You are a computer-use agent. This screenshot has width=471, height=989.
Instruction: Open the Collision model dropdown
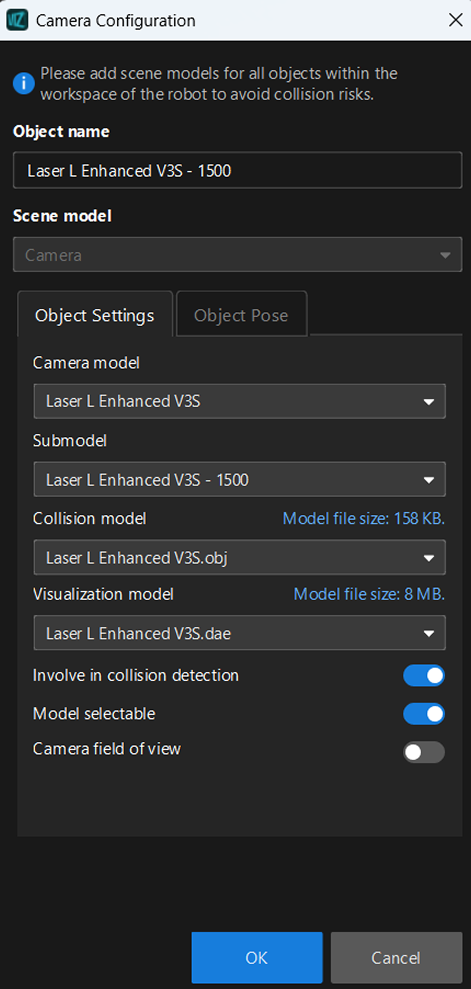(x=240, y=558)
